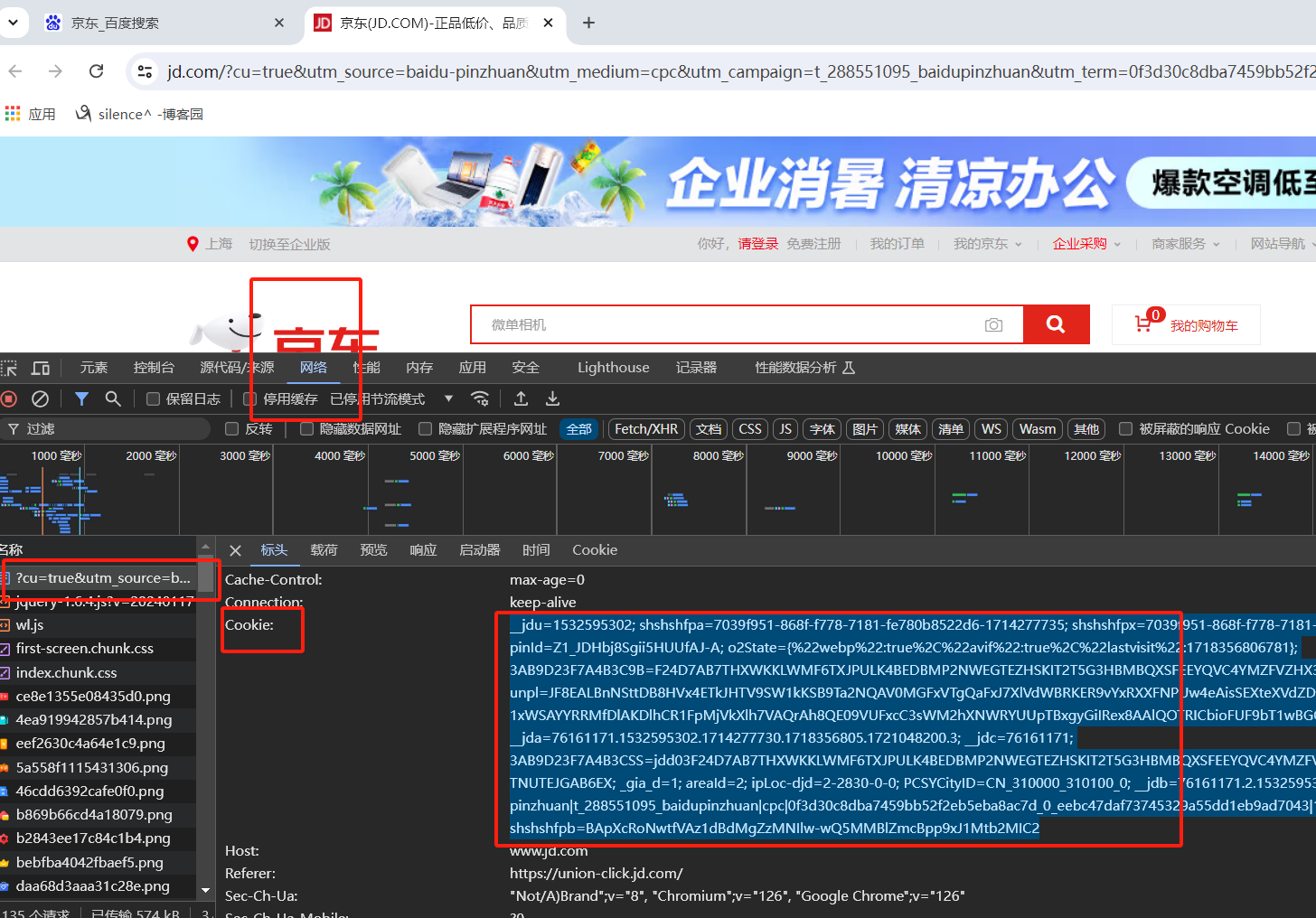This screenshot has height=918, width=1316.
Task: Open the 载荷 tab in request details
Action: coord(324,550)
